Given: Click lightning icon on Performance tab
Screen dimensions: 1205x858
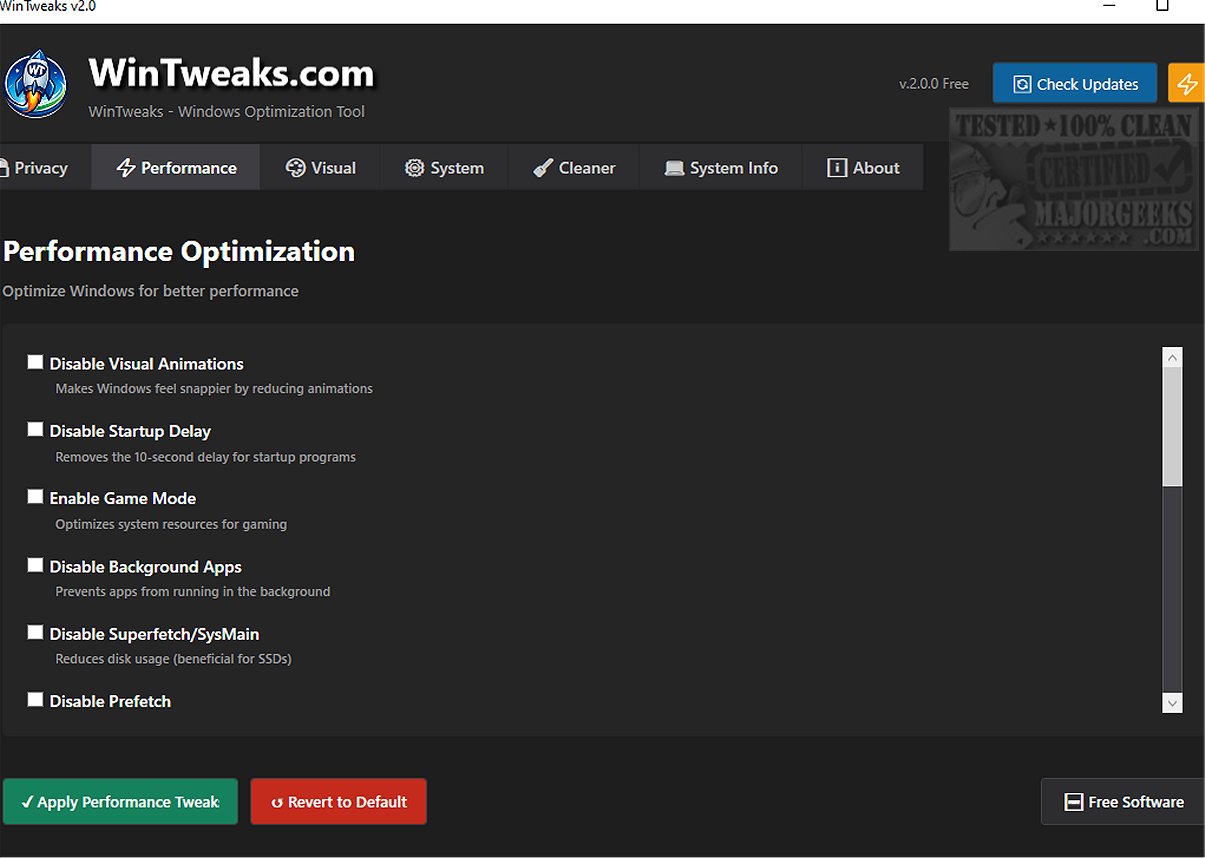Looking at the screenshot, I should (x=126, y=168).
